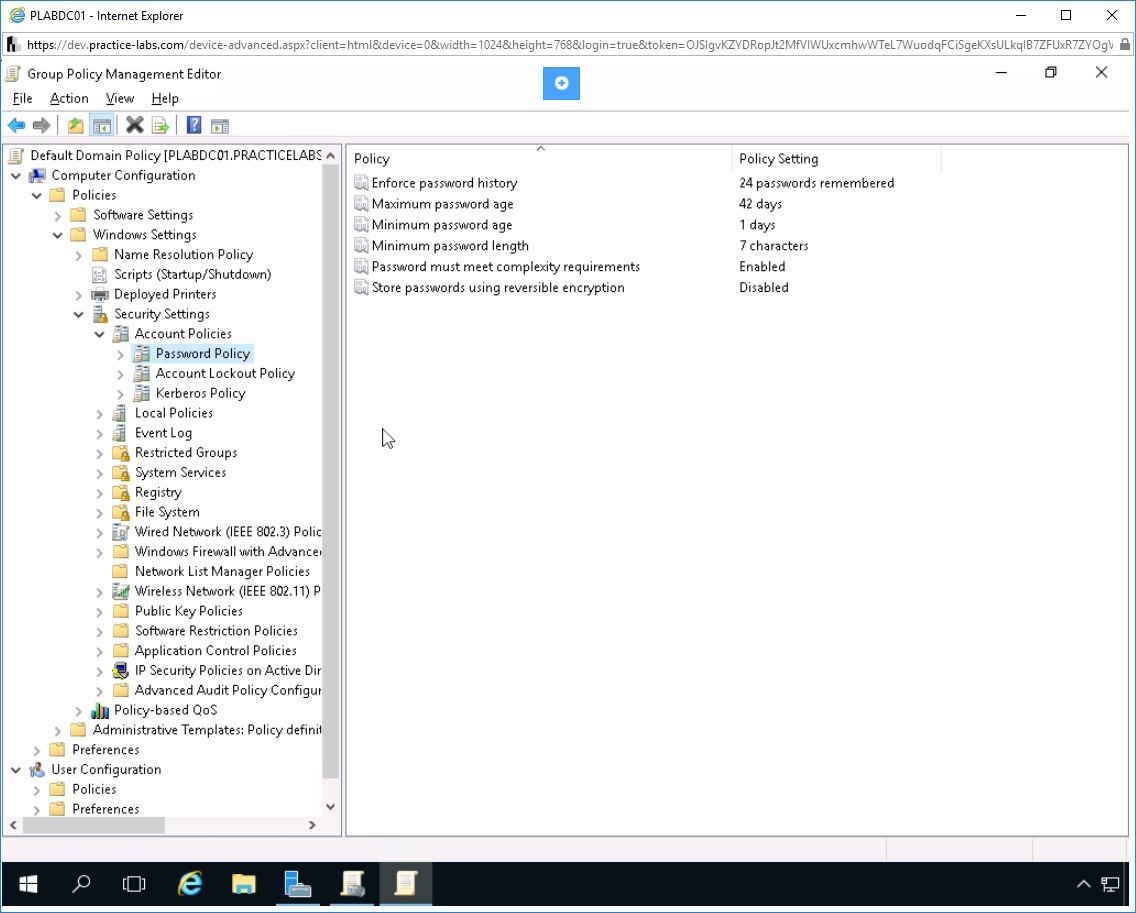Expand Administrative Templates node arrow
The width and height of the screenshot is (1136, 913).
coord(57,730)
